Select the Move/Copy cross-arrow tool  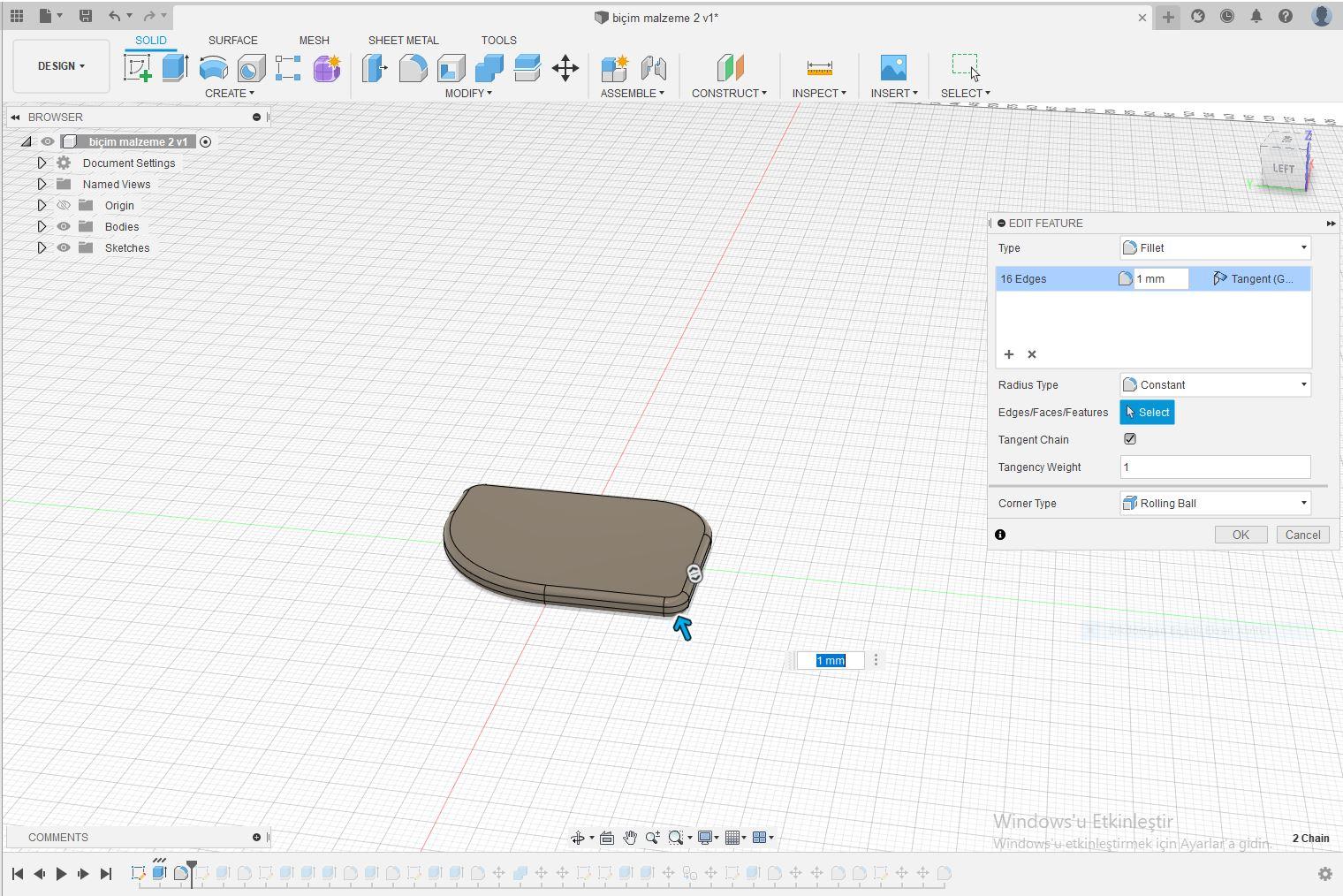click(565, 68)
